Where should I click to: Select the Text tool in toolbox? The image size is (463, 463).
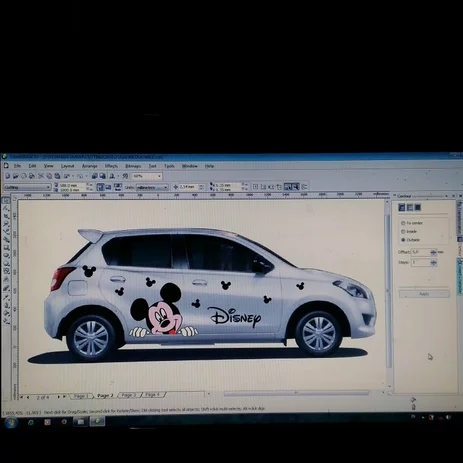coord(6,279)
